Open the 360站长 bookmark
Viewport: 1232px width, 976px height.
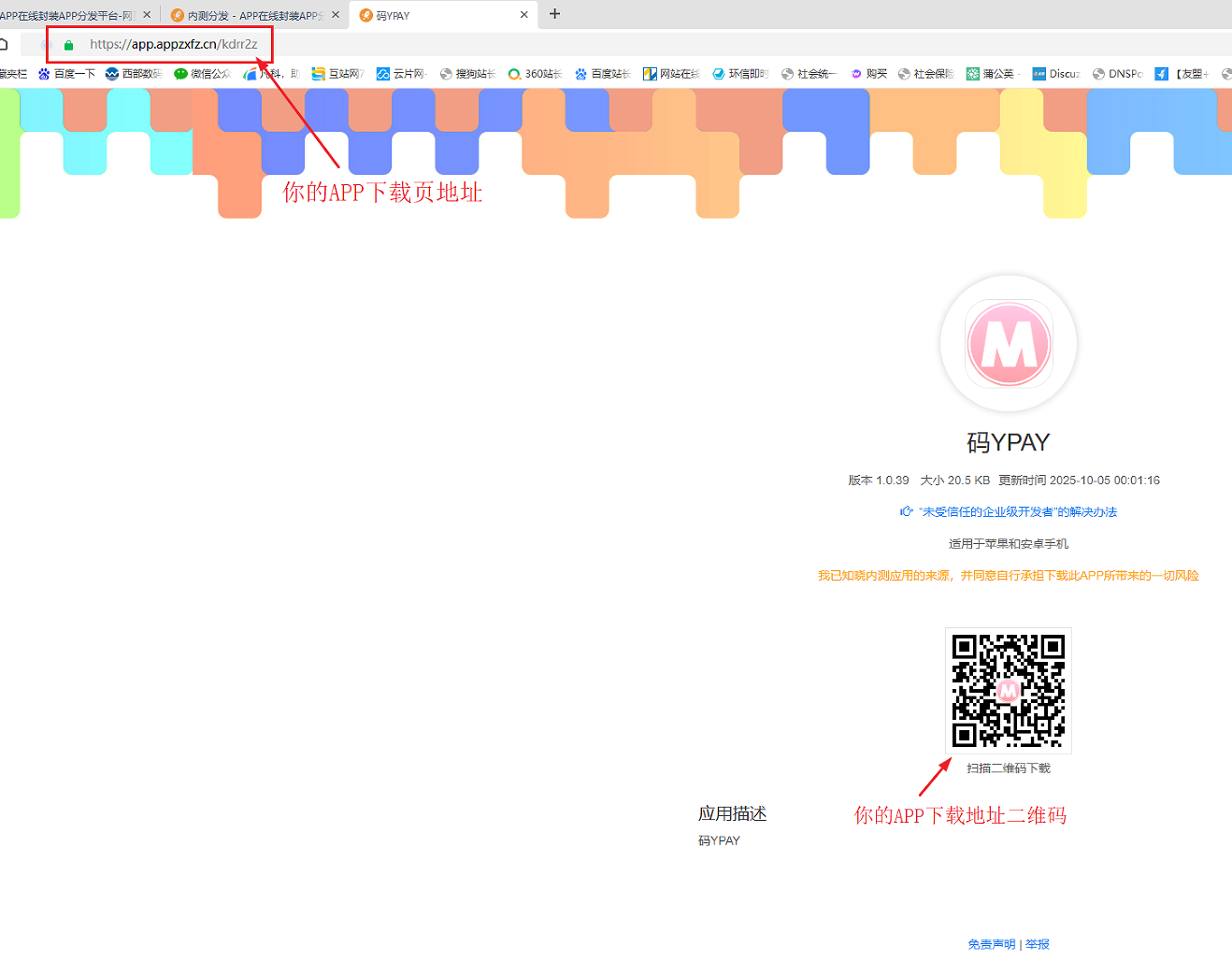click(x=535, y=74)
